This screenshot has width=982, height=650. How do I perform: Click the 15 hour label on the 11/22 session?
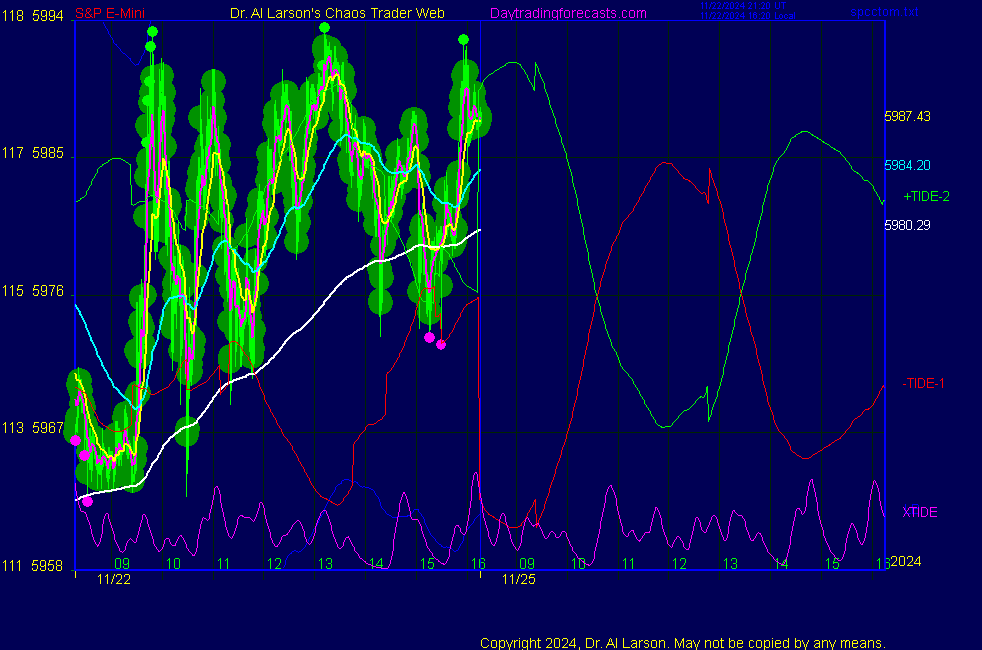tap(427, 564)
